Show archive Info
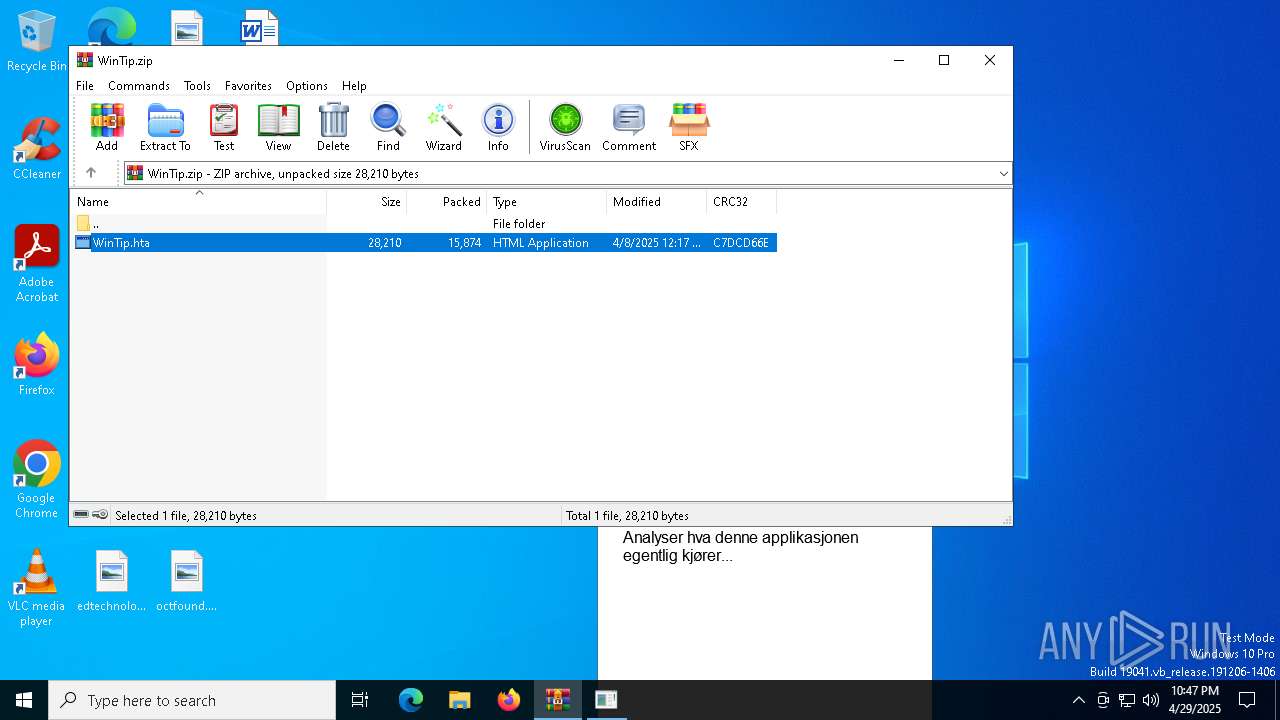The height and width of the screenshot is (720, 1280). 498,127
